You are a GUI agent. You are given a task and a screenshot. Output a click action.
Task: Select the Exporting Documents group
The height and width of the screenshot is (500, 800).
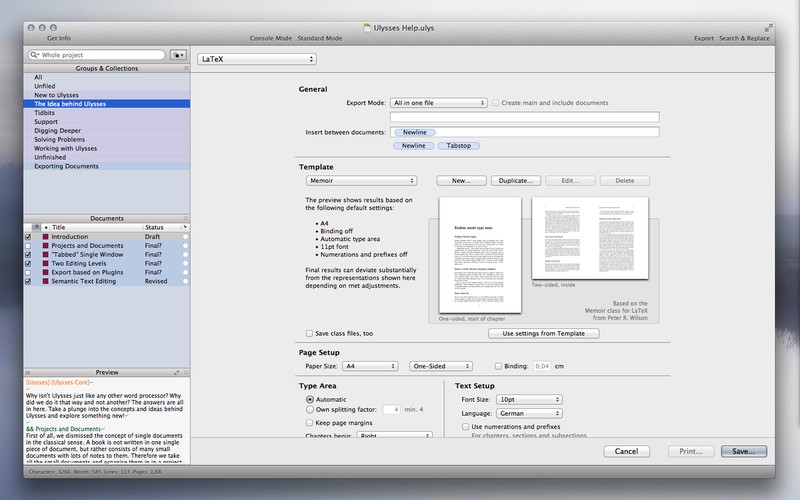click(x=66, y=166)
